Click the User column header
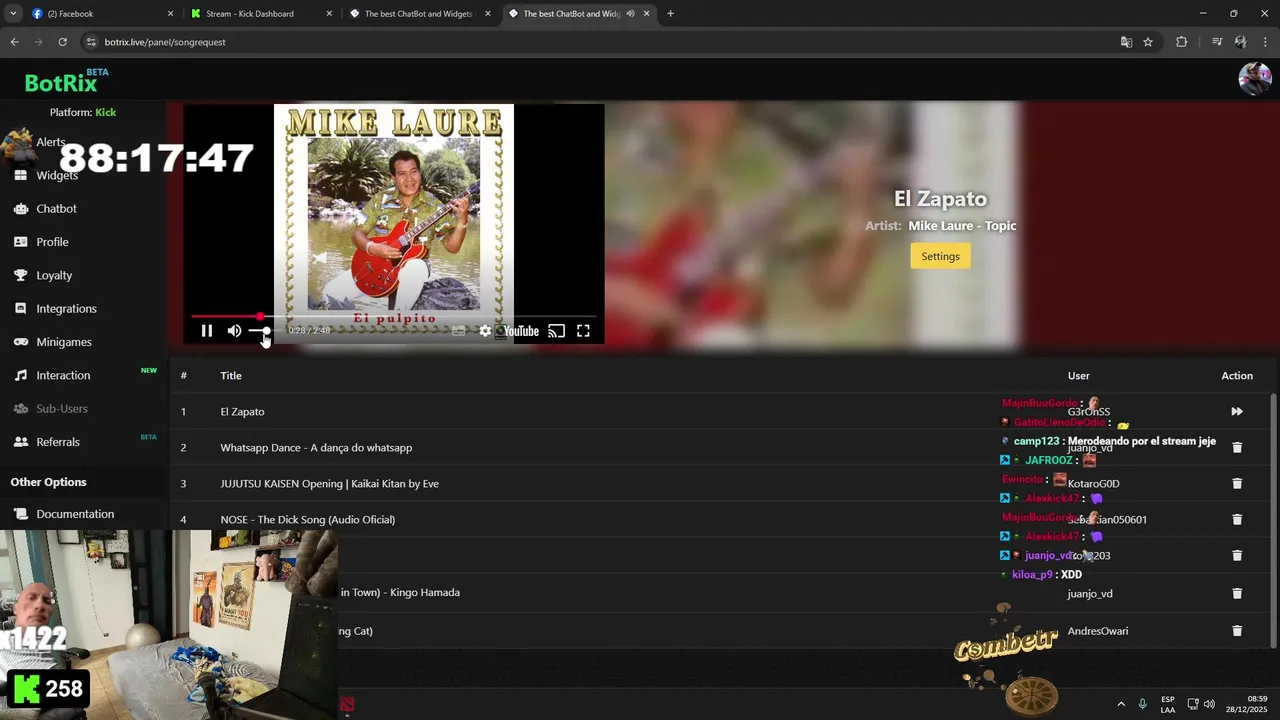Screen dimensions: 1280x720 (x=1078, y=376)
